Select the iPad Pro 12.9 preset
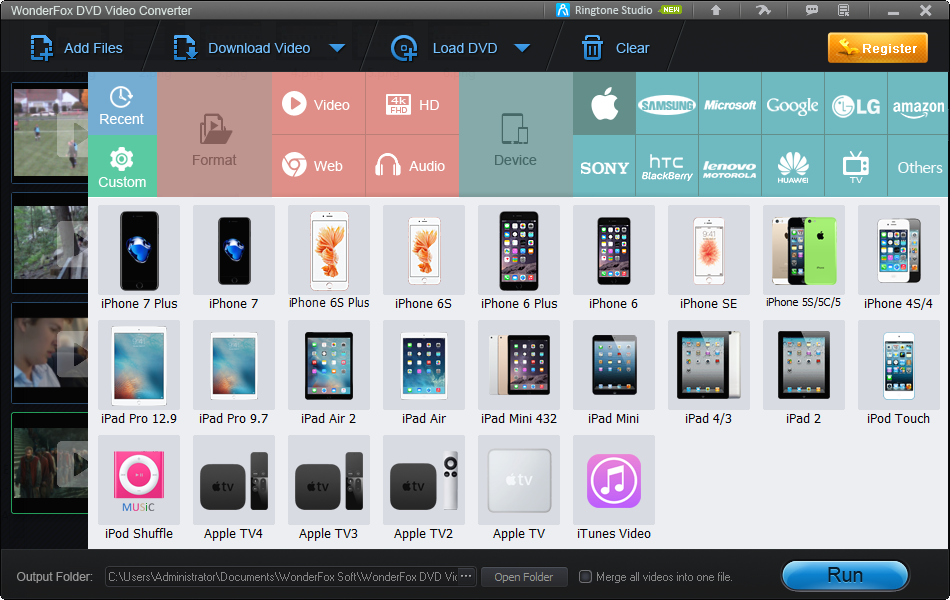Image resolution: width=950 pixels, height=600 pixels. pos(139,374)
